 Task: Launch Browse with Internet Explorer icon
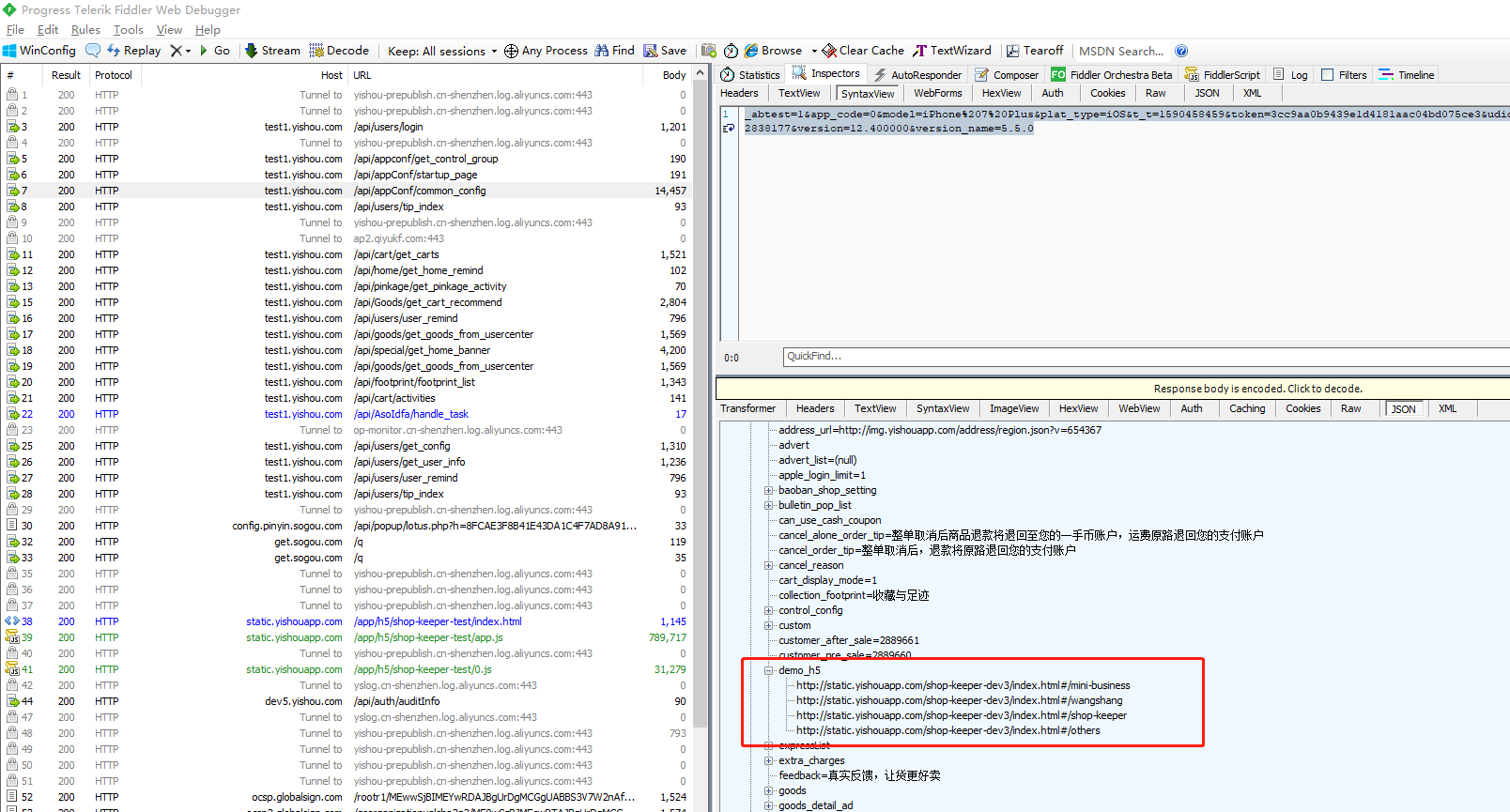(773, 51)
